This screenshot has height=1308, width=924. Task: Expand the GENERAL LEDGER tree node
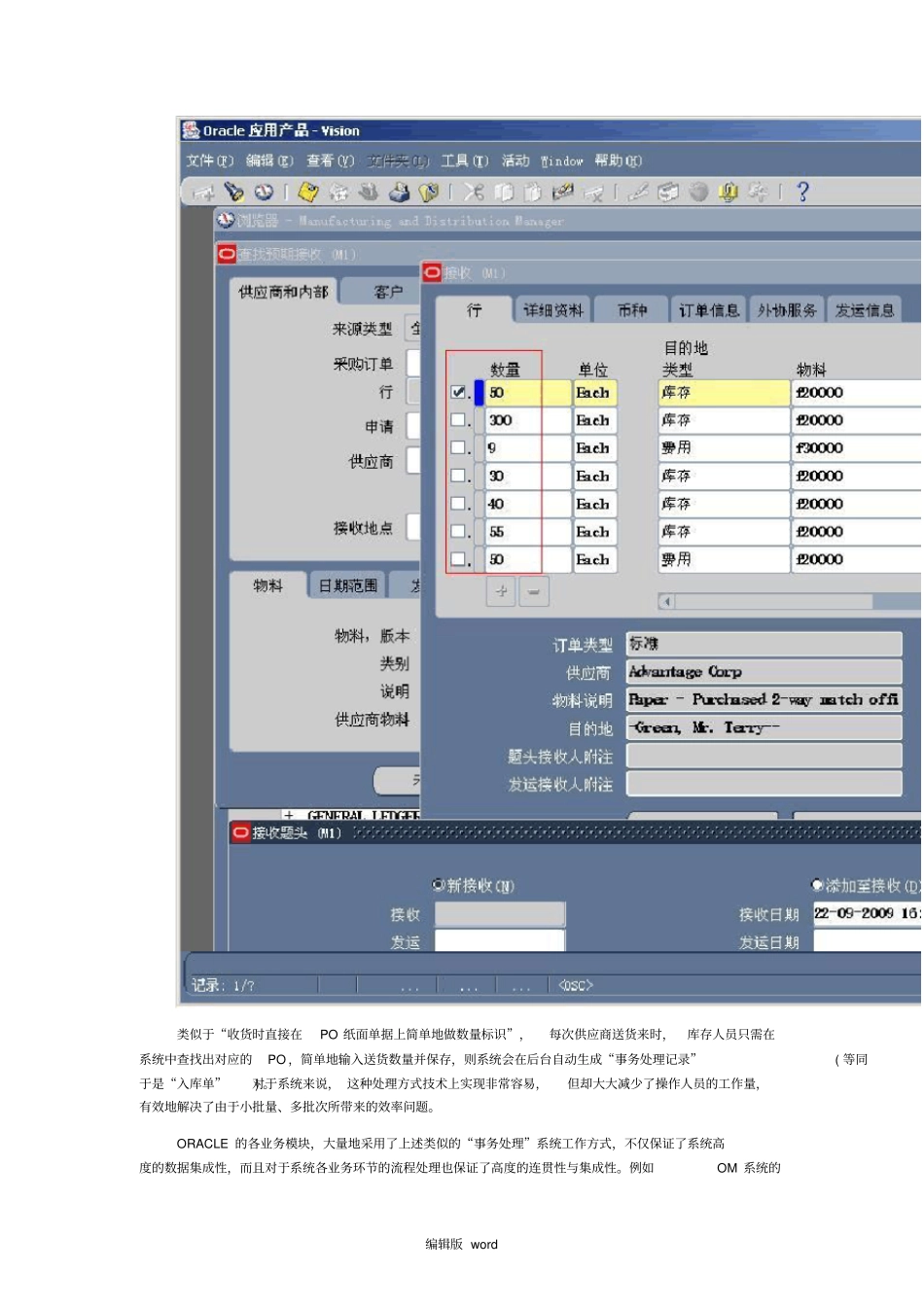pyautogui.click(x=288, y=815)
